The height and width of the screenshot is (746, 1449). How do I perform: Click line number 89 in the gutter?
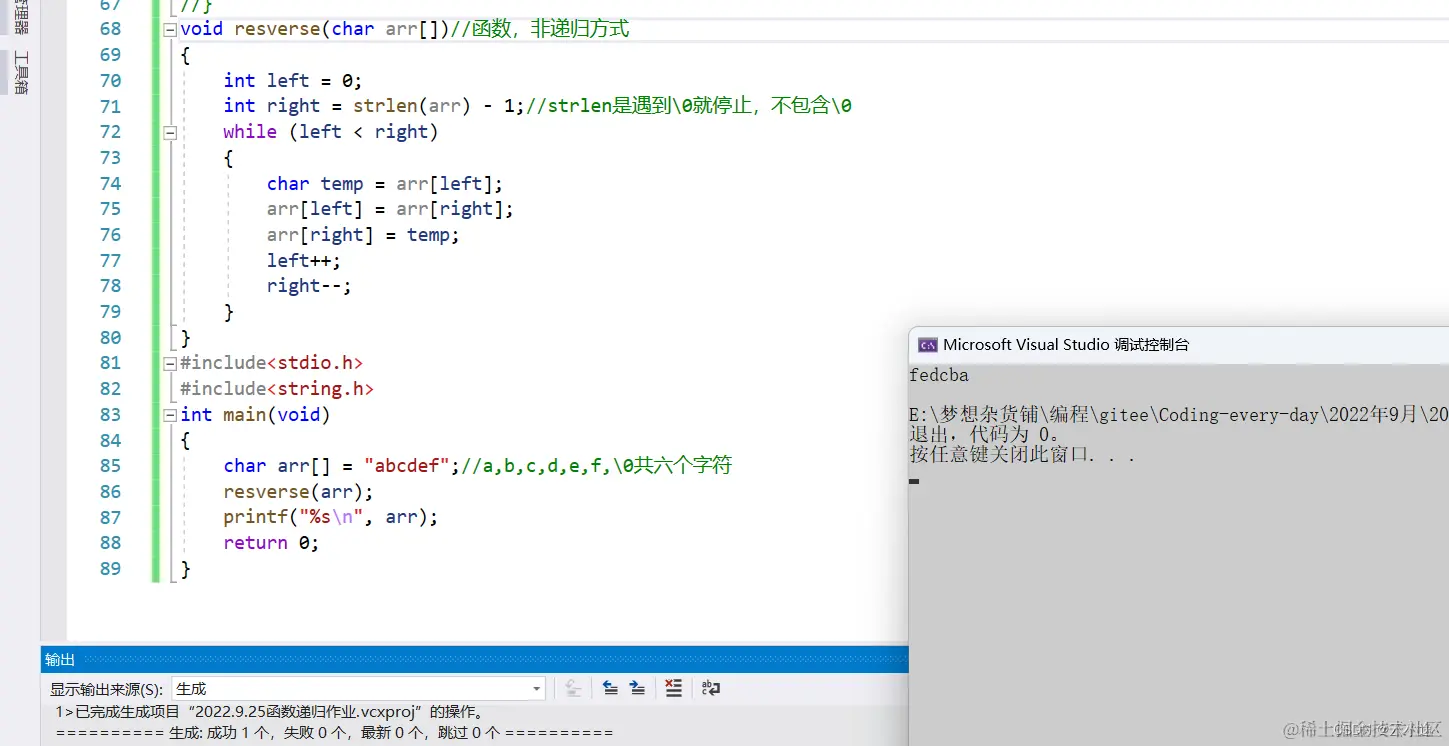click(x=110, y=569)
